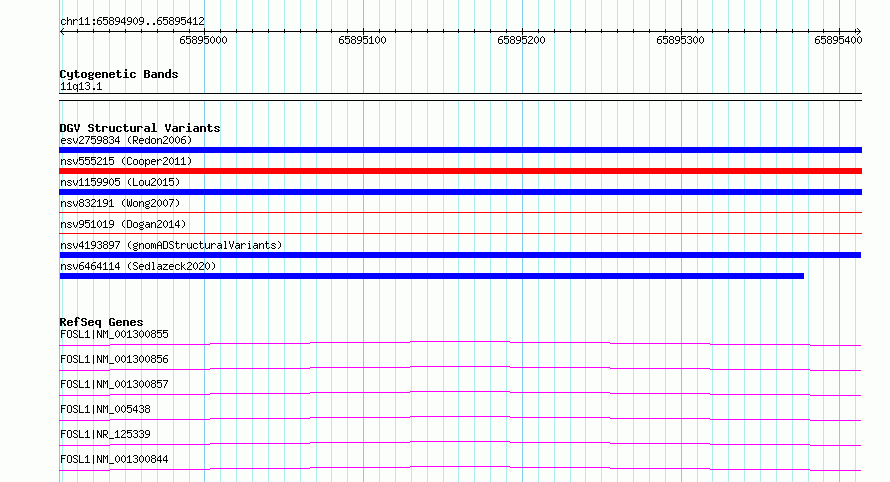Select the RefSeq Genes track heading
The width and height of the screenshot is (890, 482).
(101, 322)
